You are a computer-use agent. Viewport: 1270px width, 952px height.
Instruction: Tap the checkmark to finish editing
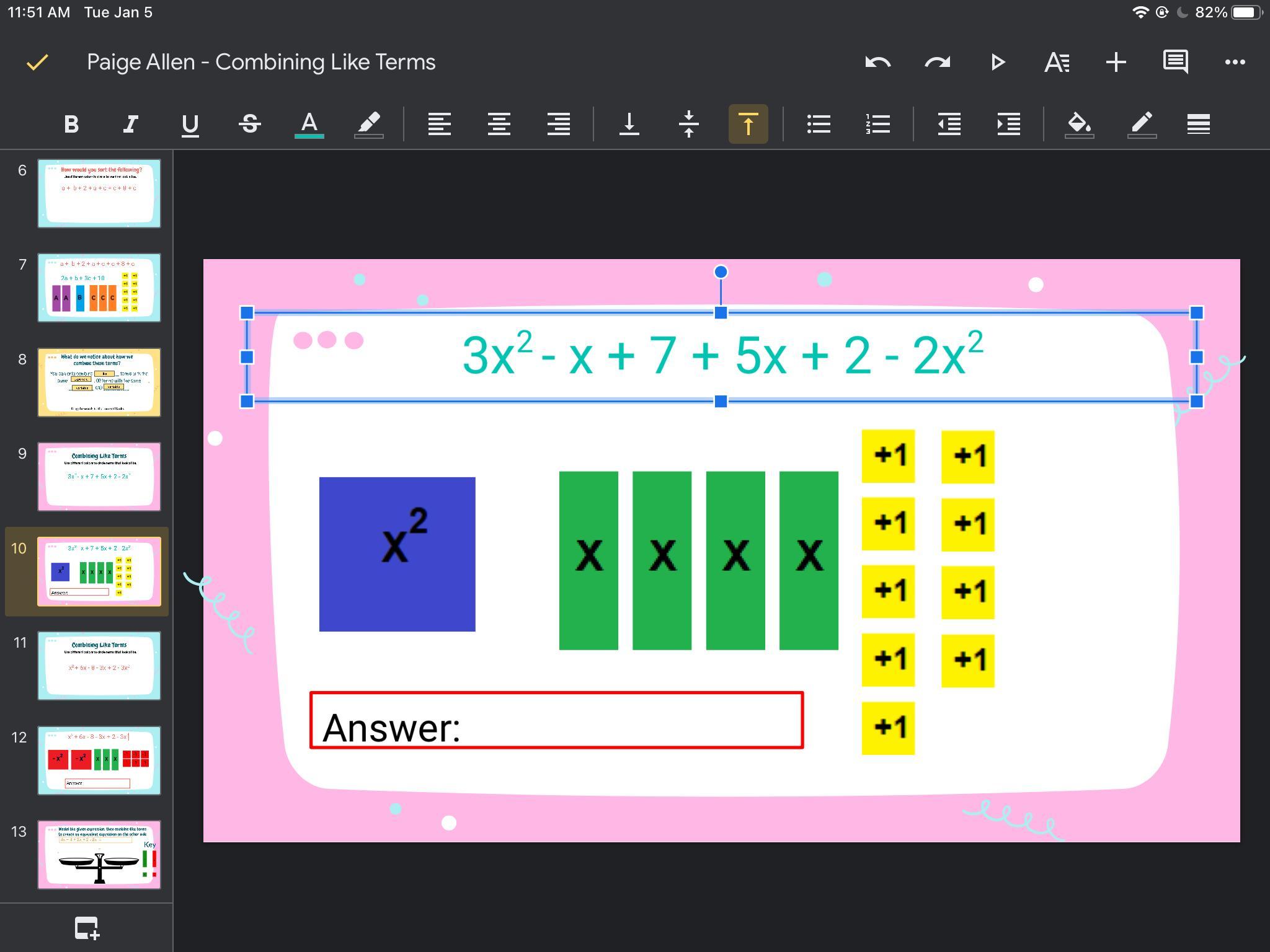37,62
